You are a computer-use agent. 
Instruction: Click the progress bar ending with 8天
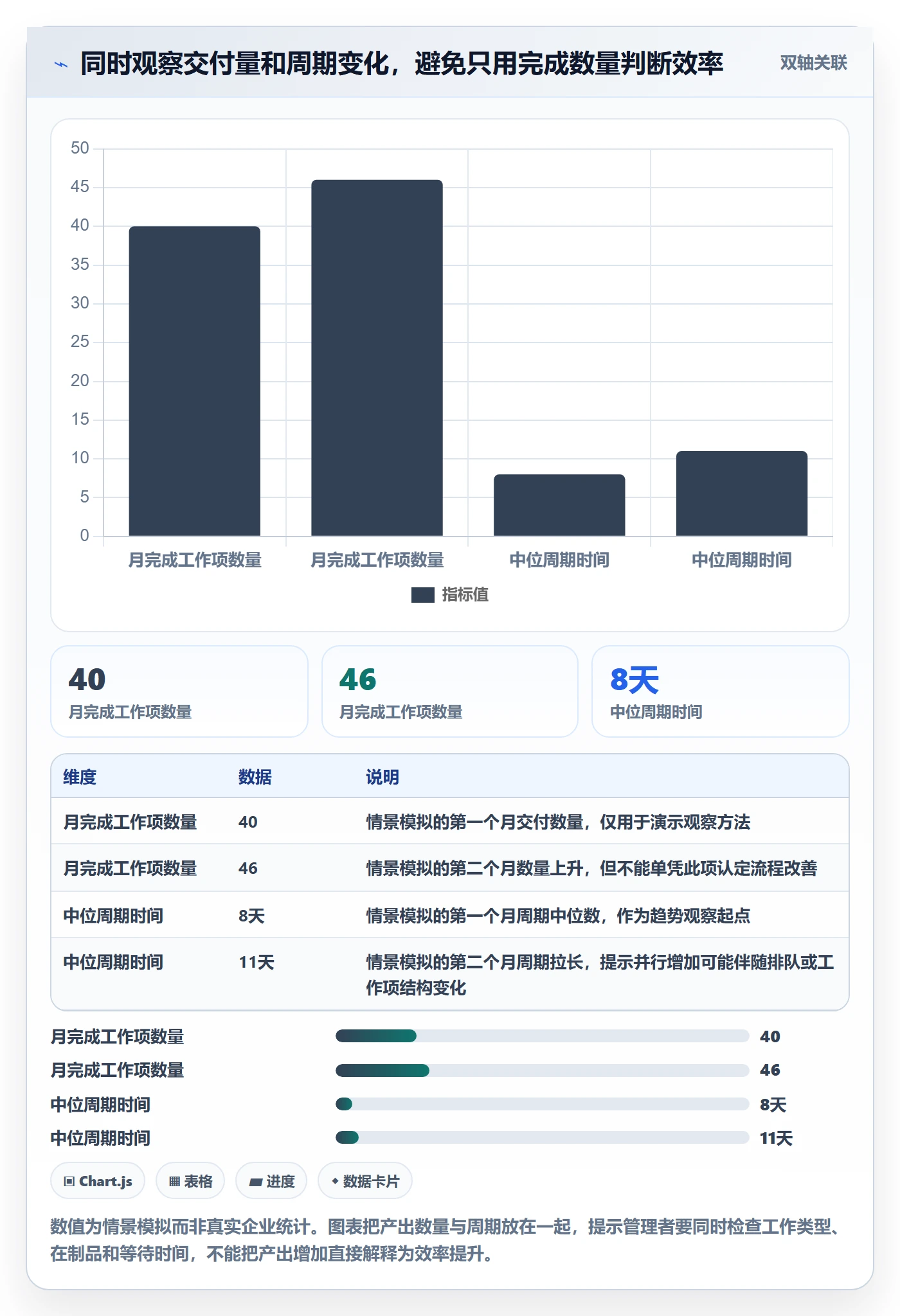(x=542, y=1104)
